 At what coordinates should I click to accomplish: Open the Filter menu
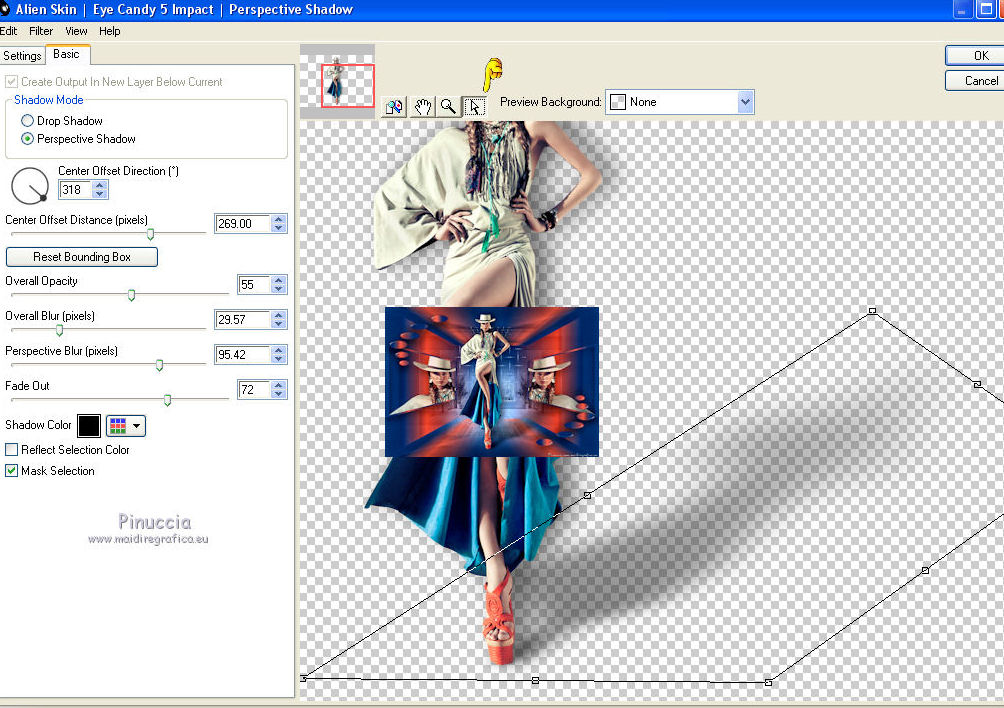click(x=41, y=31)
